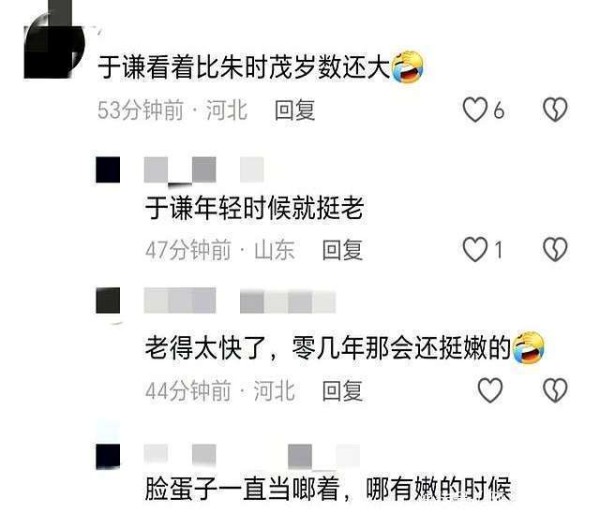
Task: Dislike the reply posted 47分钟前
Action: (x=555, y=249)
